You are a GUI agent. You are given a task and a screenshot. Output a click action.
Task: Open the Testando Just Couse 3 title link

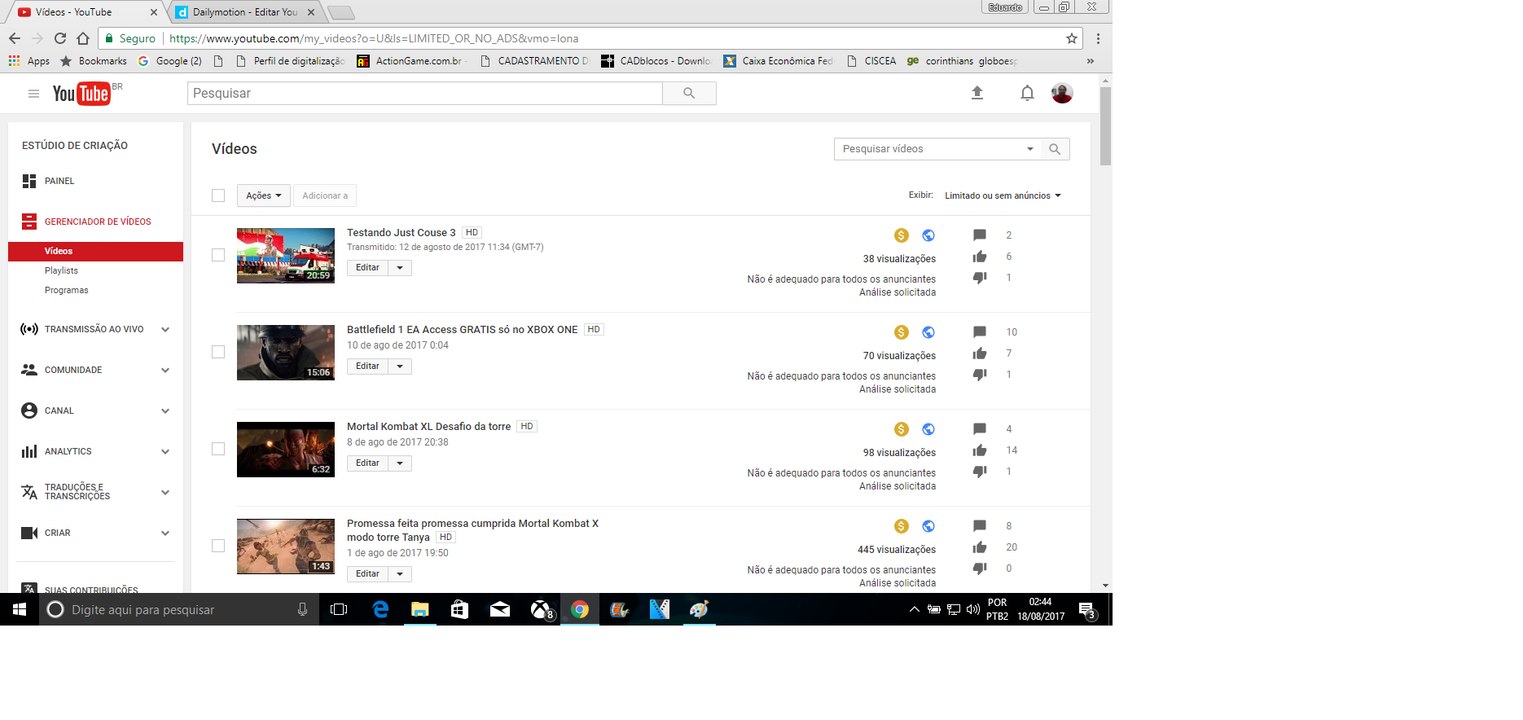[x=401, y=233]
